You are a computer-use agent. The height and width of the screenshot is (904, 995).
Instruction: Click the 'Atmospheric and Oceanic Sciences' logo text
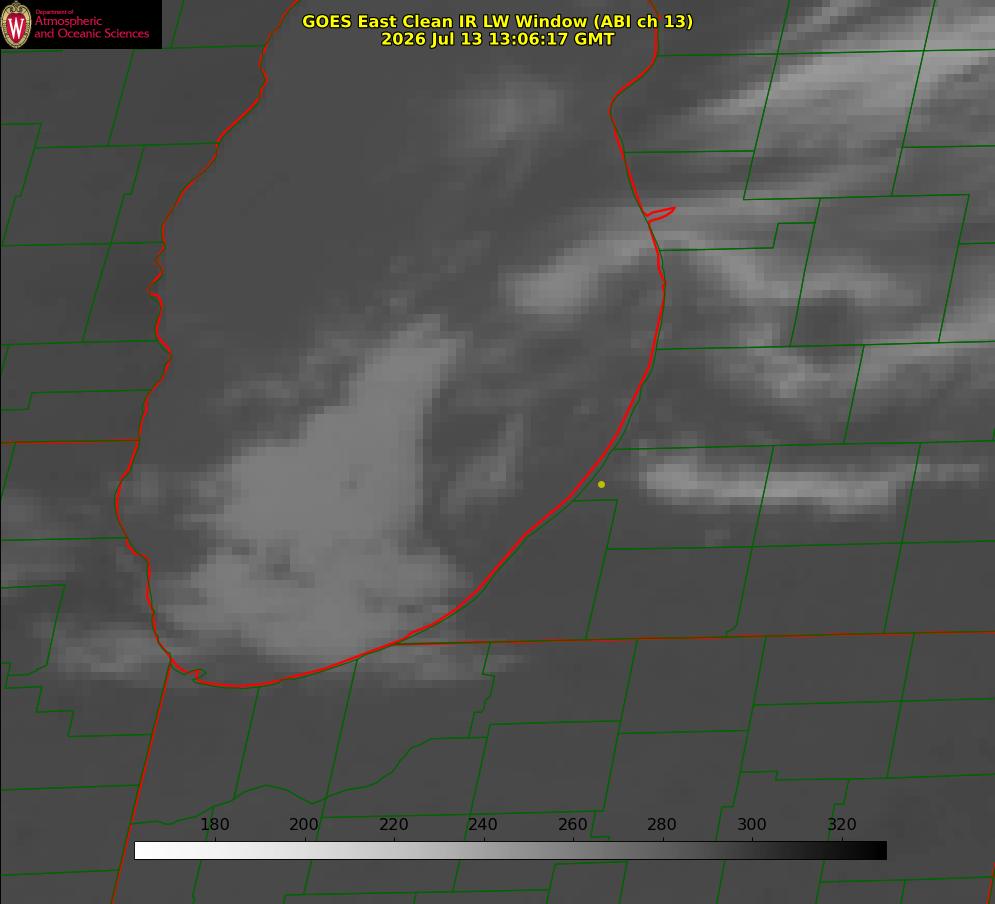pyautogui.click(x=91, y=25)
